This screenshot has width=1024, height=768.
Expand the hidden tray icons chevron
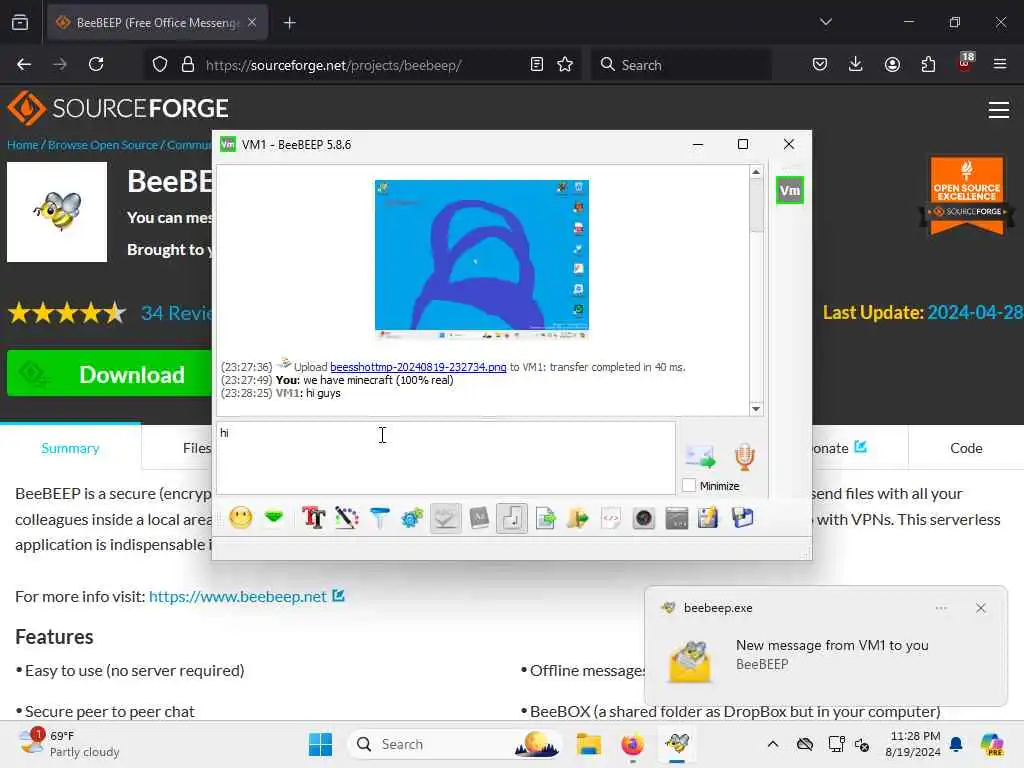coord(773,744)
